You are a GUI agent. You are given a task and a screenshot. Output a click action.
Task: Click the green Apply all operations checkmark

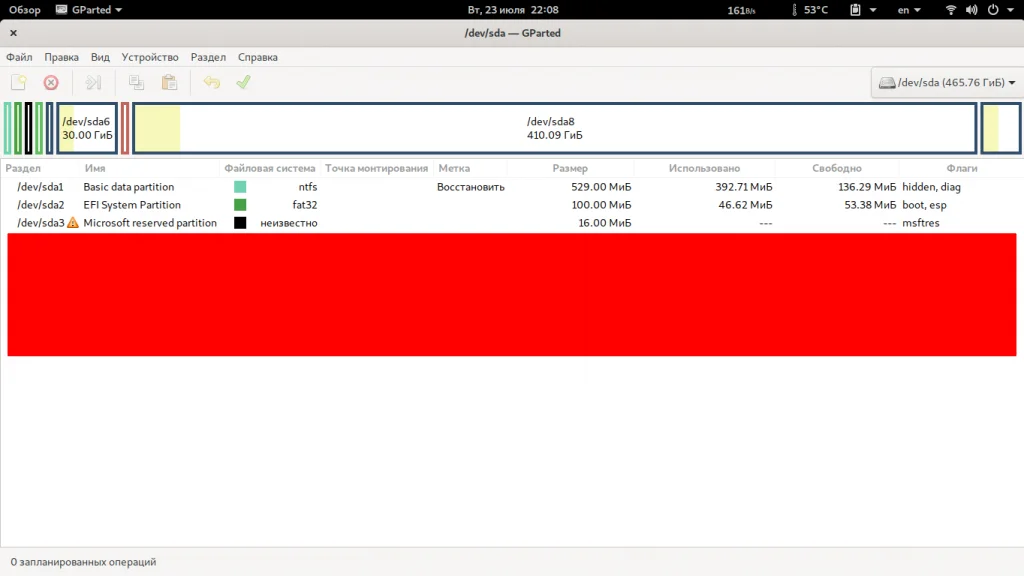(244, 82)
